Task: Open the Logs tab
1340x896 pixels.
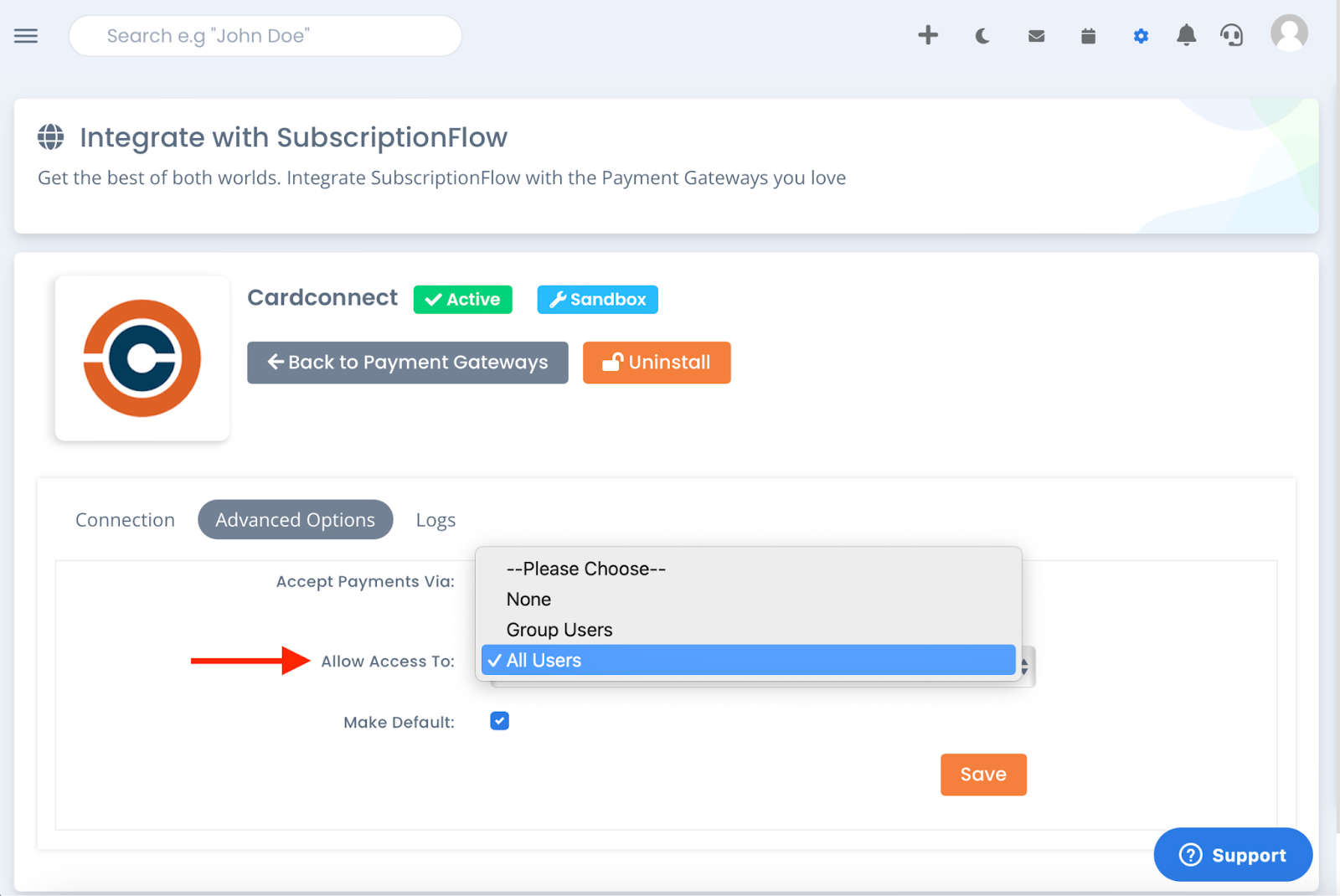Action: pos(436,520)
